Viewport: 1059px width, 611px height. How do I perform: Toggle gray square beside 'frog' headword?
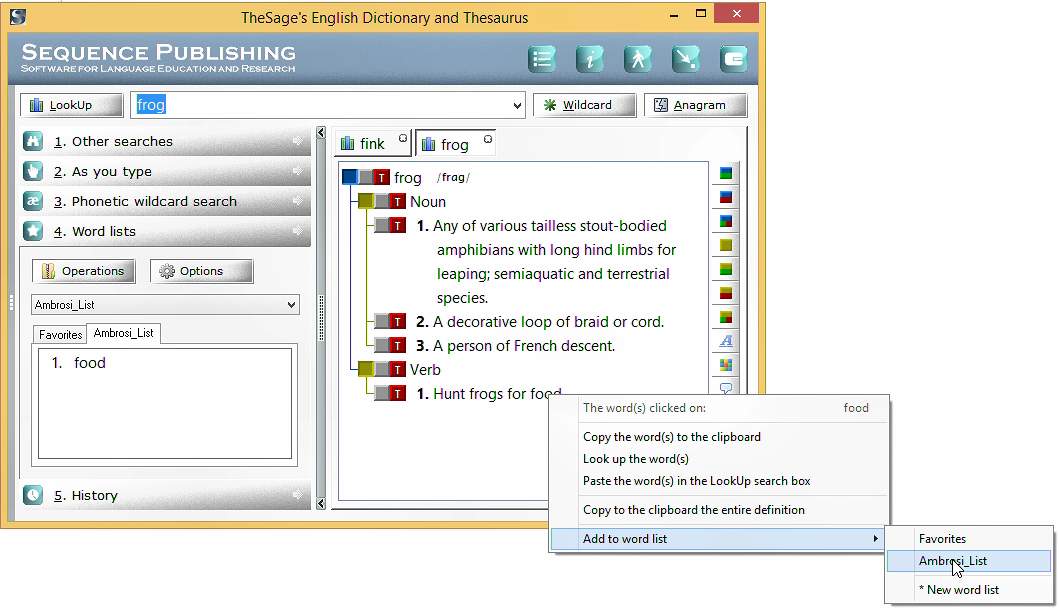366,178
